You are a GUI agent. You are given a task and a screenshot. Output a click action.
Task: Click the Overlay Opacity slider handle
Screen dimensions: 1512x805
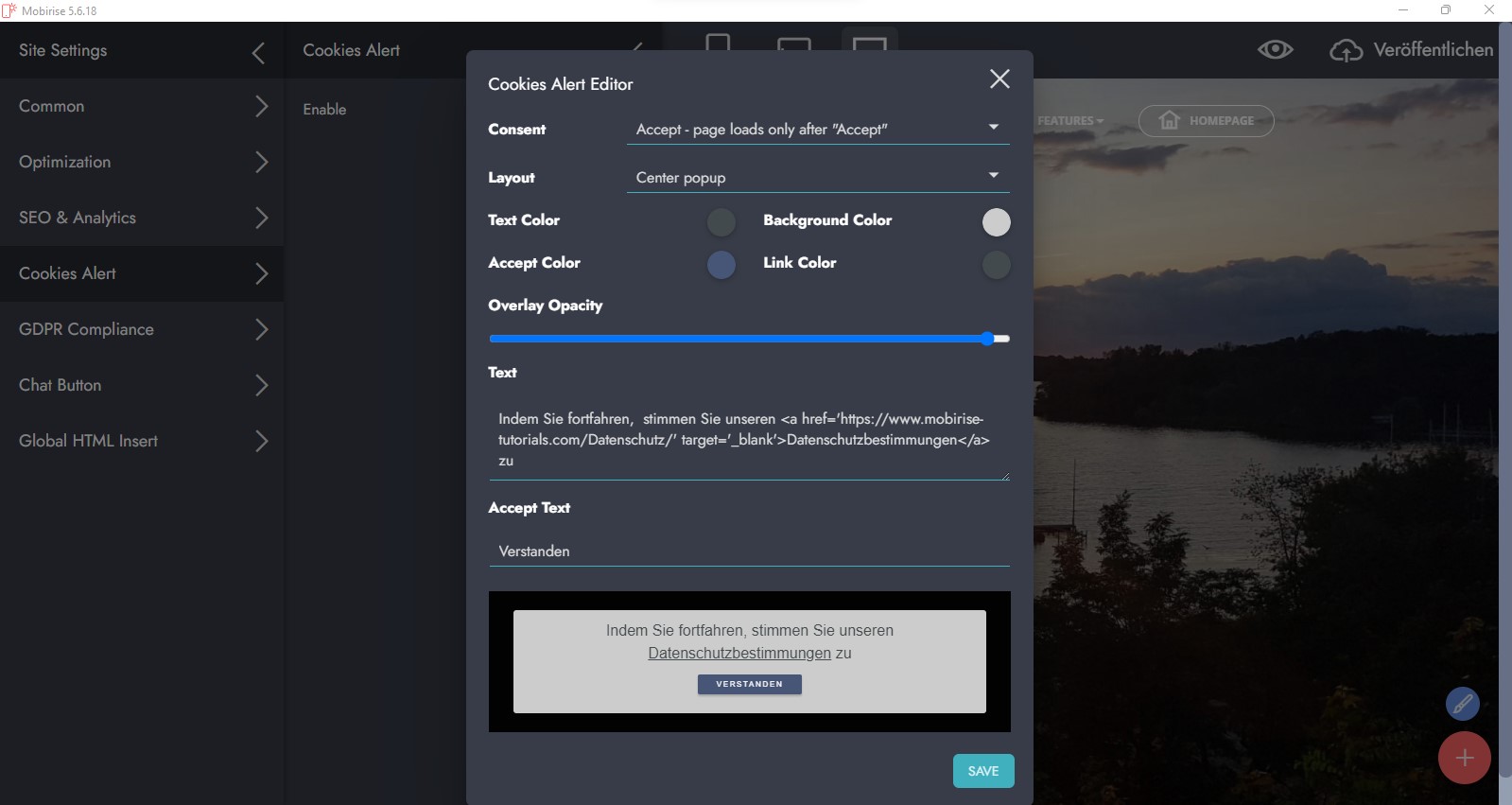(x=987, y=339)
